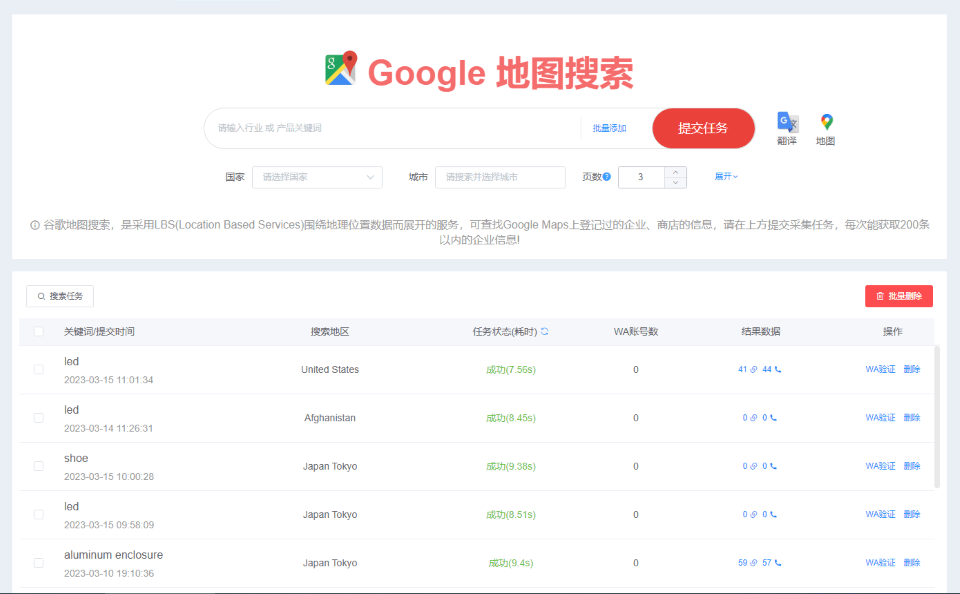960x594 pixels.
Task: Click the 批量添加 batch add link
Action: [609, 128]
